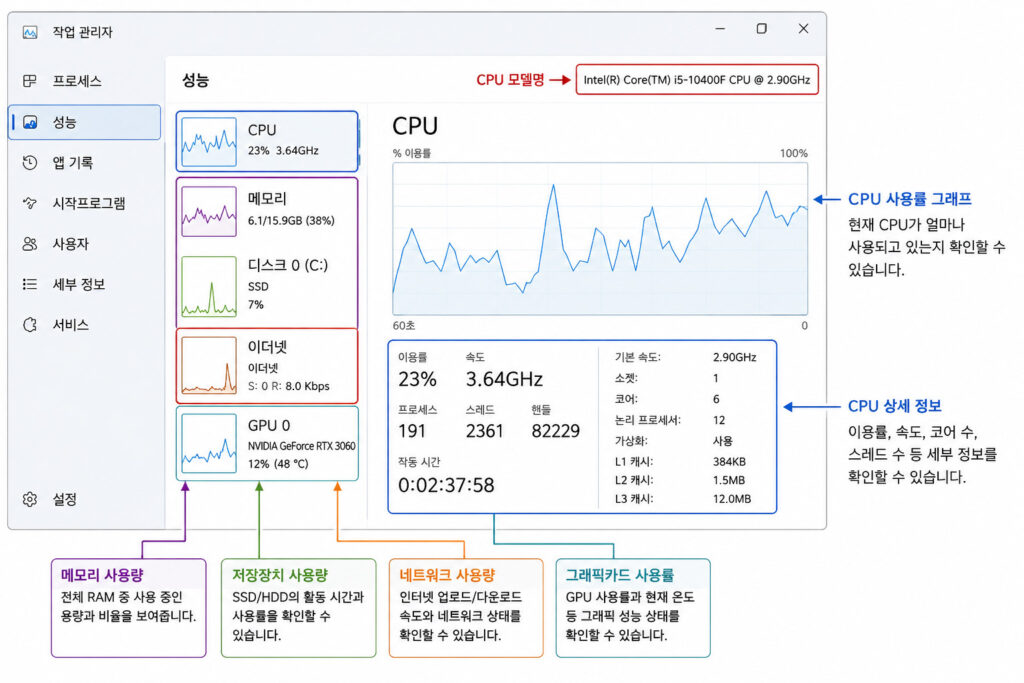
Task: Click the 세부 정보 list icon
Action: pyautogui.click(x=29, y=284)
